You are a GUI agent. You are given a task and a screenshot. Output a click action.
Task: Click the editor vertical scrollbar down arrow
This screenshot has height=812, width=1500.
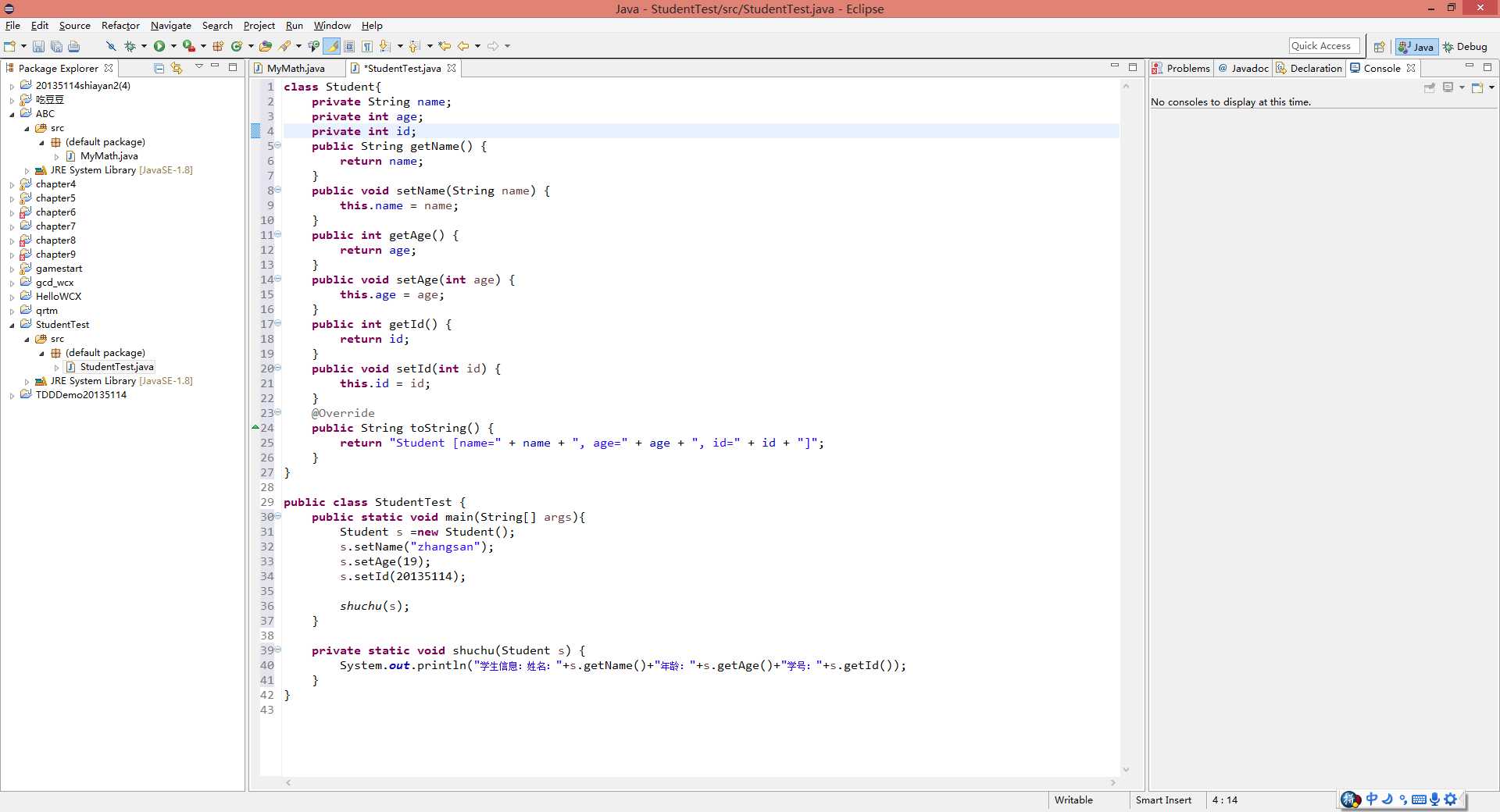(x=1126, y=770)
